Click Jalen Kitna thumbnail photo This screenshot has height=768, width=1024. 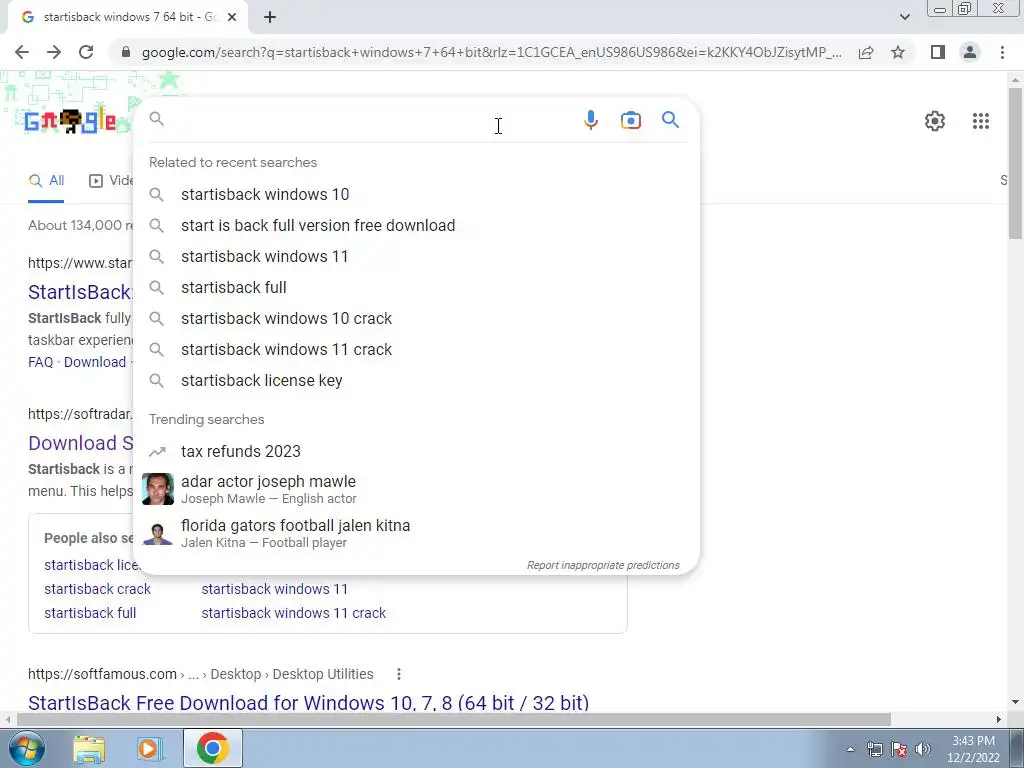tap(157, 533)
